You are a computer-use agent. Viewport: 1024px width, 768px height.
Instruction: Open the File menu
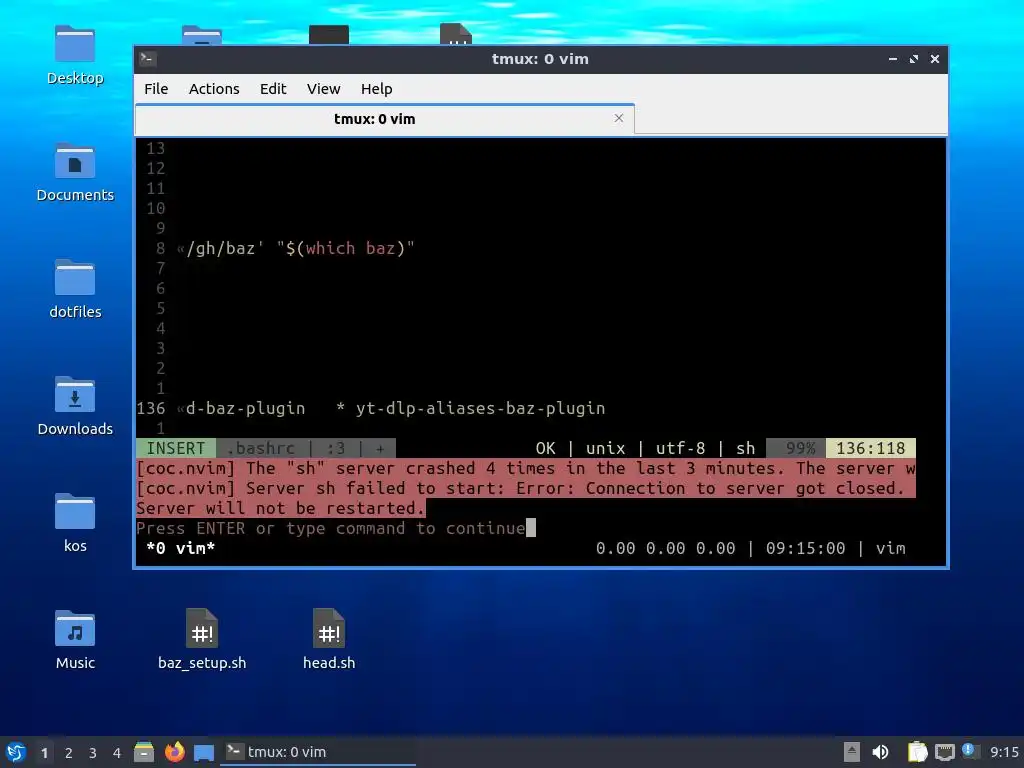click(x=156, y=89)
